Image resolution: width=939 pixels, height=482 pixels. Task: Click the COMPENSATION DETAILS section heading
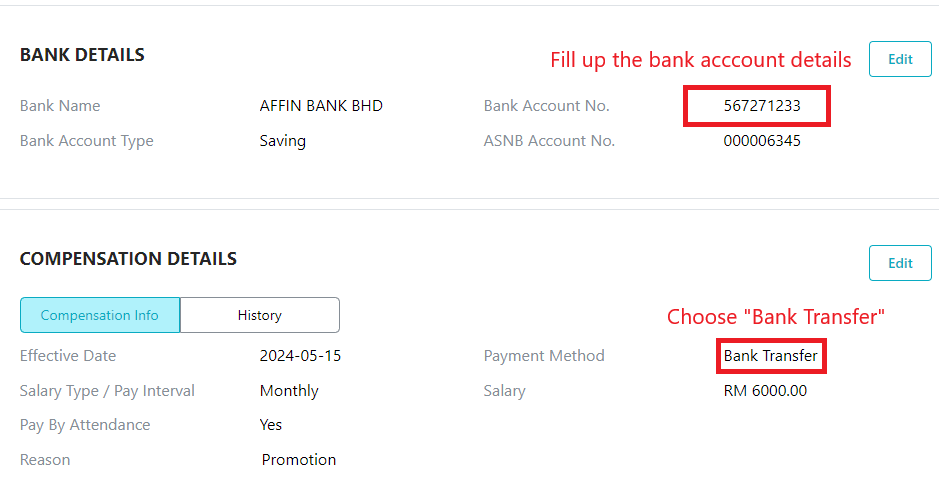pyautogui.click(x=128, y=259)
